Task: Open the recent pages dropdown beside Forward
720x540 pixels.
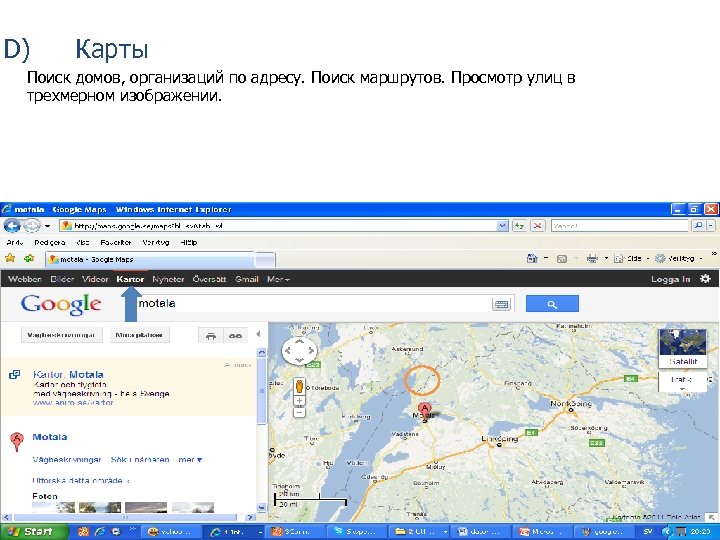Action: (47, 226)
